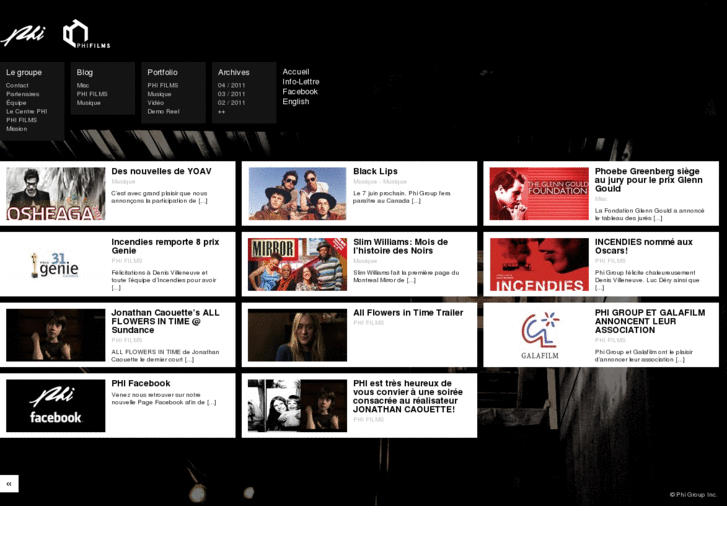The height and width of the screenshot is (545, 727).
Task: Open All Flowers in Time Trailer title
Action: 408,313
